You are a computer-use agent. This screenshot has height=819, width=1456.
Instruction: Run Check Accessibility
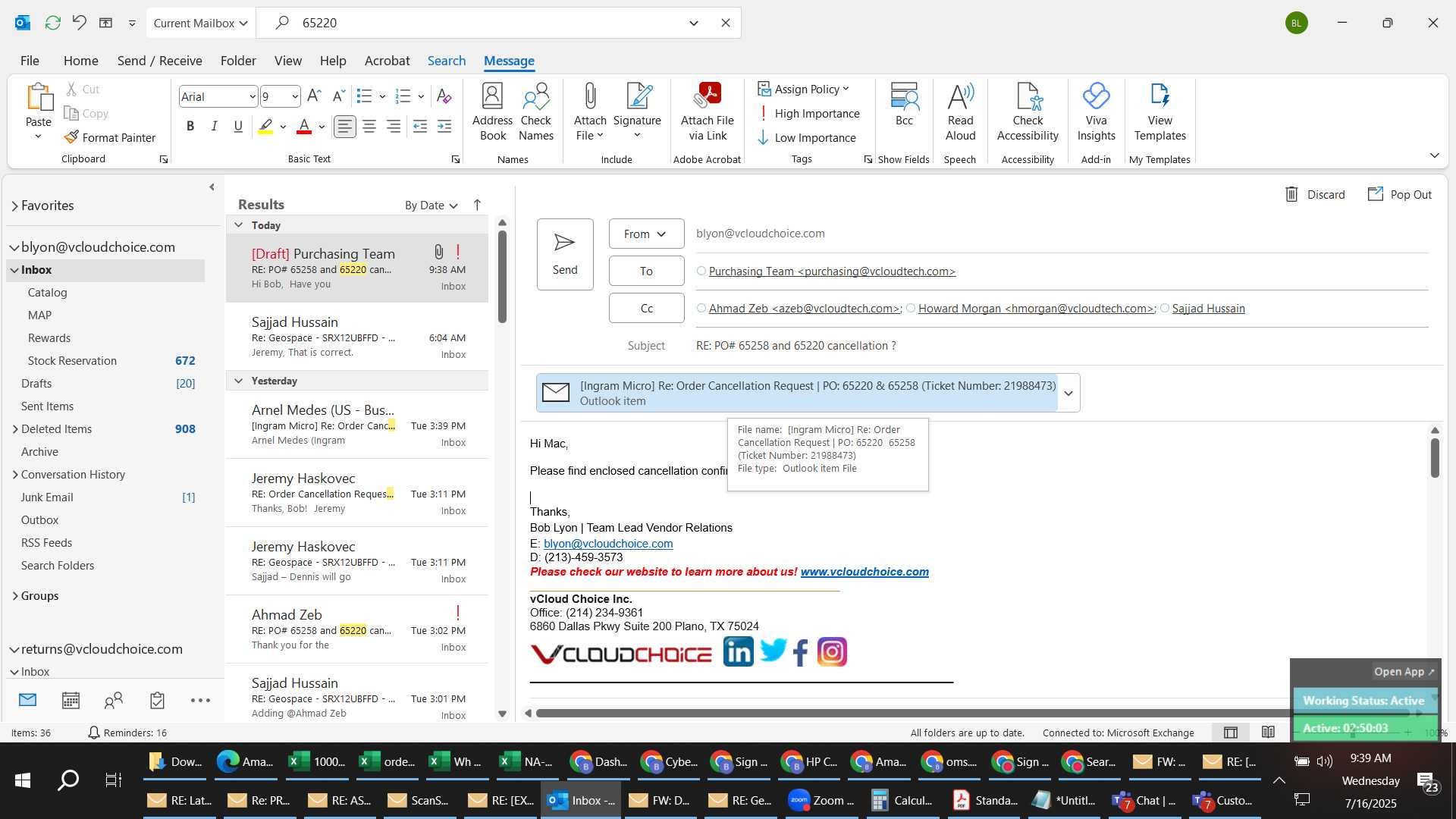tap(1028, 112)
